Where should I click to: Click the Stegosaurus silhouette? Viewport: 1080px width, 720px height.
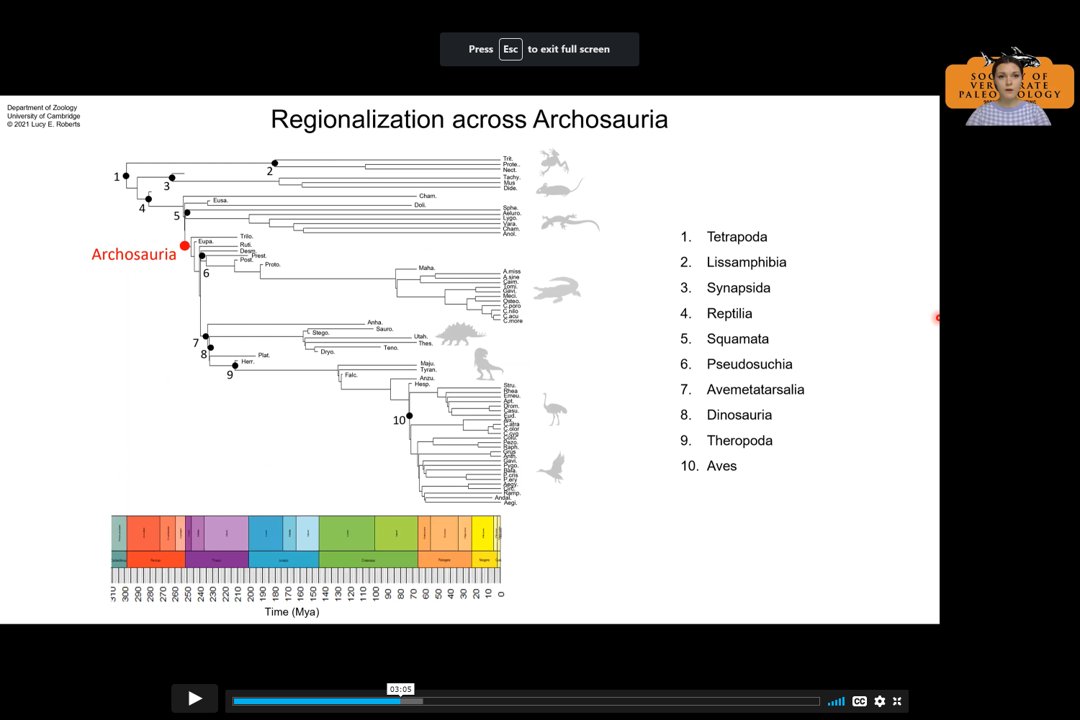pos(461,334)
